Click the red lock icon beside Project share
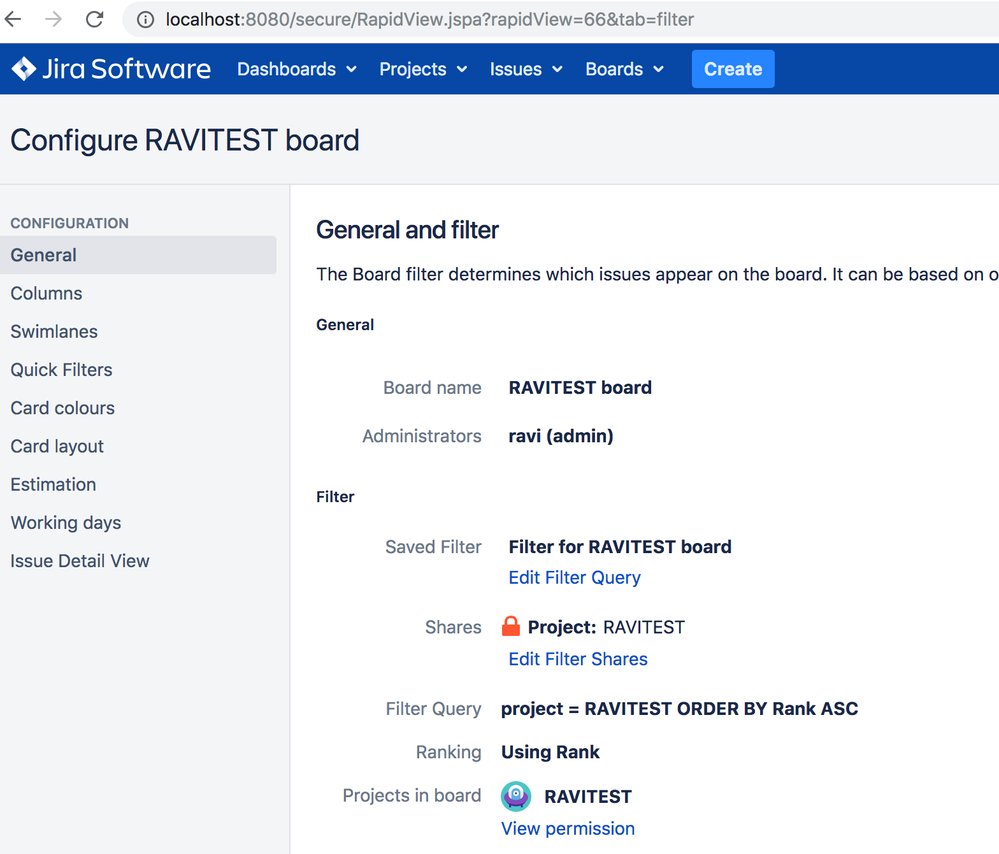999x854 pixels. (511, 626)
